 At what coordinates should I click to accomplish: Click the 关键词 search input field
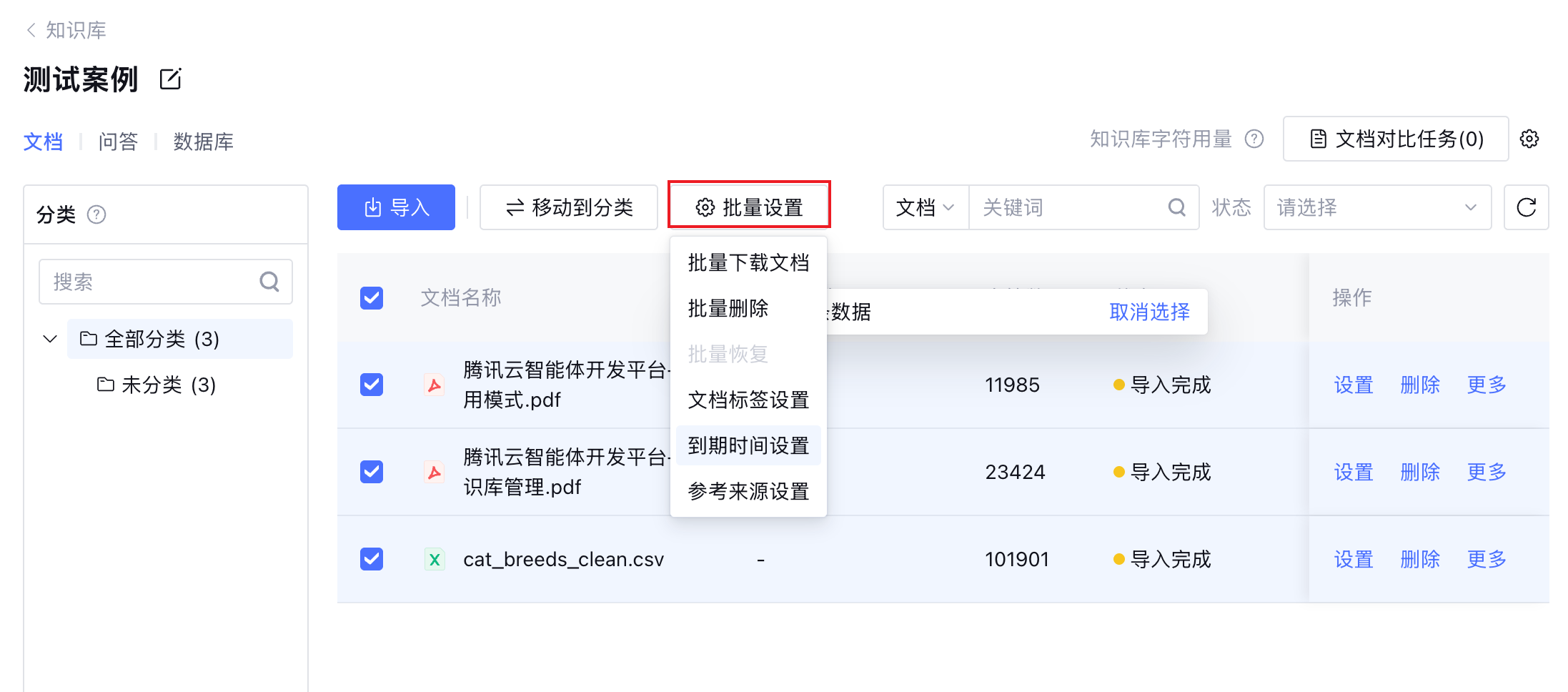1068,207
